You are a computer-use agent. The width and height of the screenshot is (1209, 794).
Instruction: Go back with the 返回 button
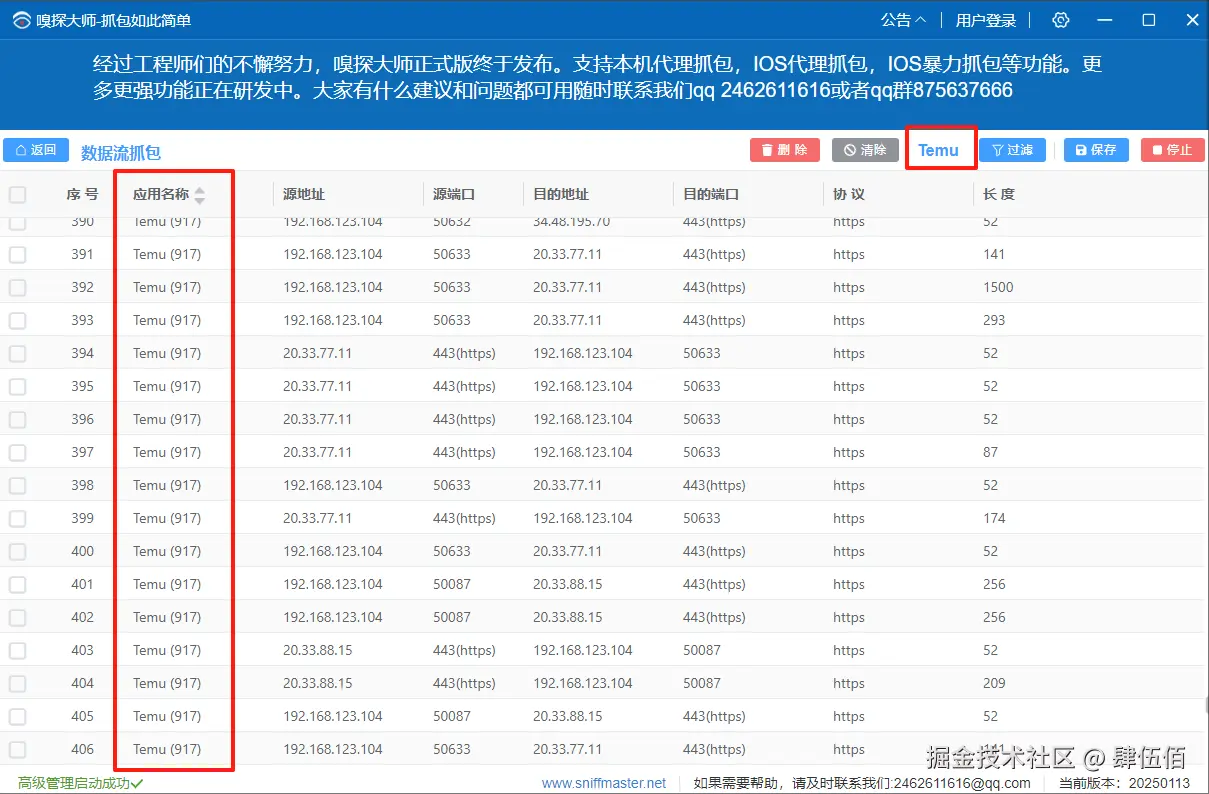click(36, 150)
